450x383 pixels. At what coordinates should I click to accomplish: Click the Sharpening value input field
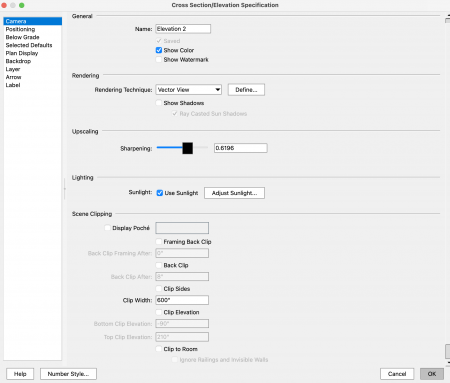(241, 148)
